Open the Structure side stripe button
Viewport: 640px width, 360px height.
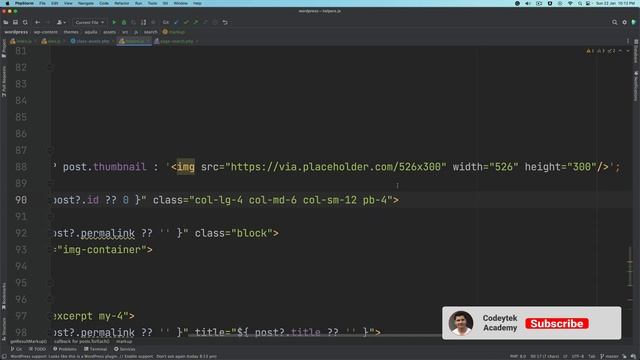pos(4,329)
